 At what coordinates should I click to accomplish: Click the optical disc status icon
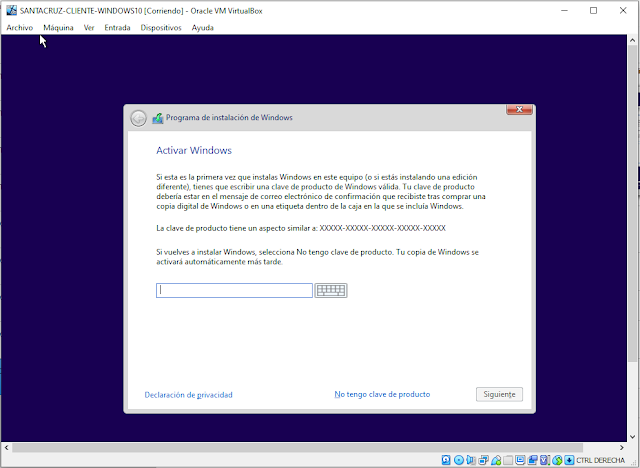click(x=459, y=460)
